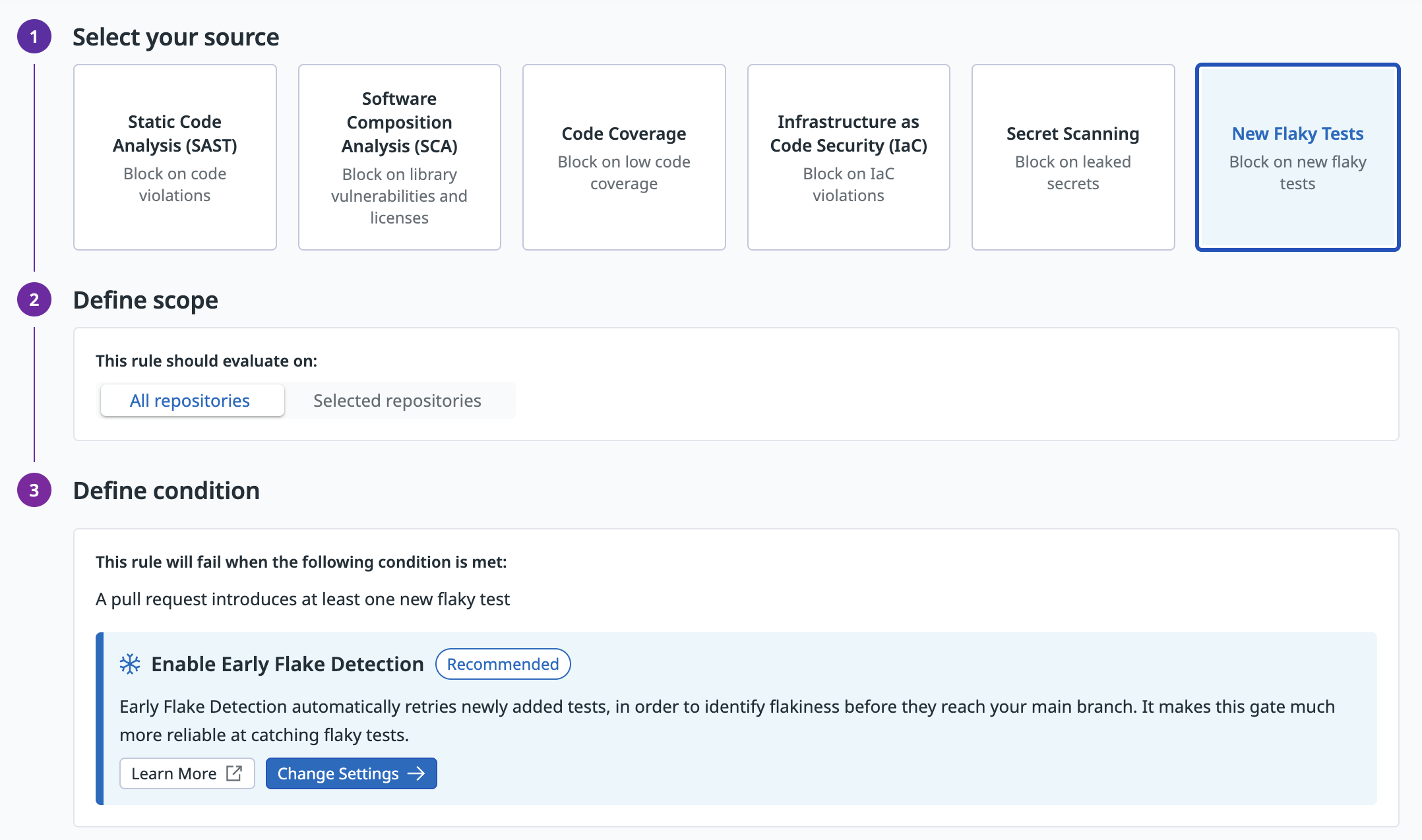1422x840 pixels.
Task: Click the Define scope heading
Action: [145, 300]
